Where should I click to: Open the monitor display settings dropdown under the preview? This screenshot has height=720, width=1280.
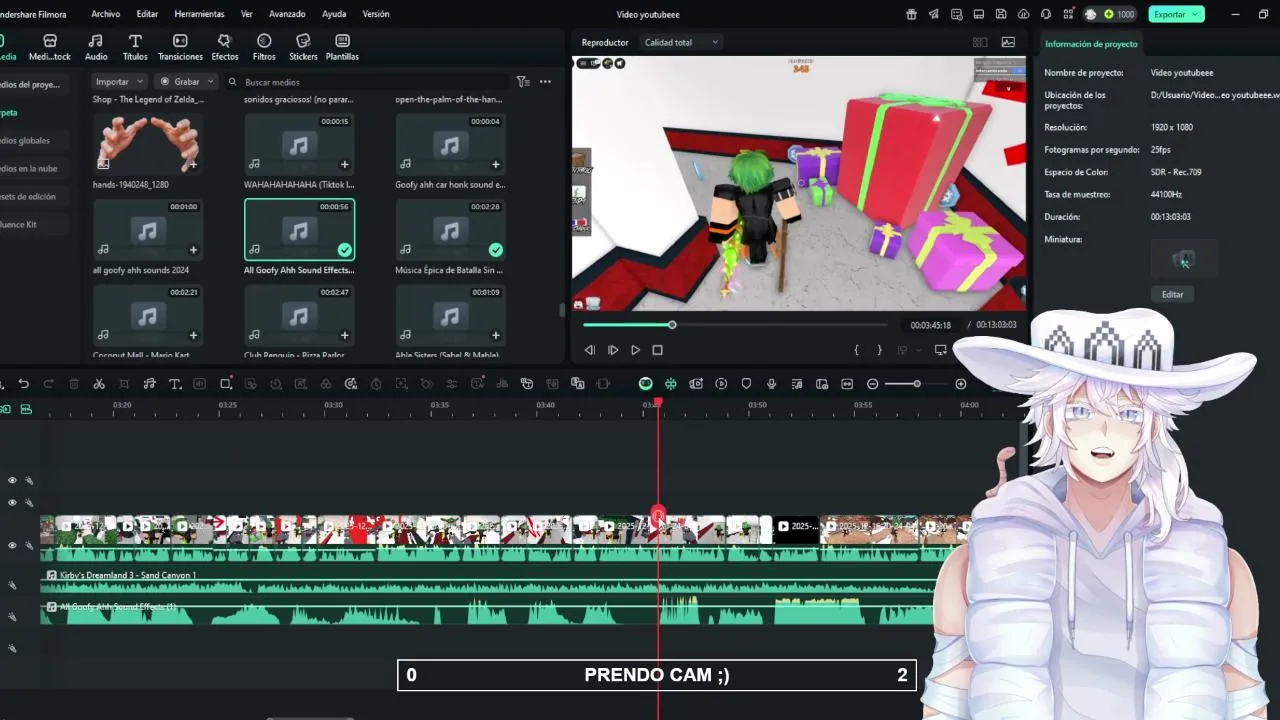point(943,350)
